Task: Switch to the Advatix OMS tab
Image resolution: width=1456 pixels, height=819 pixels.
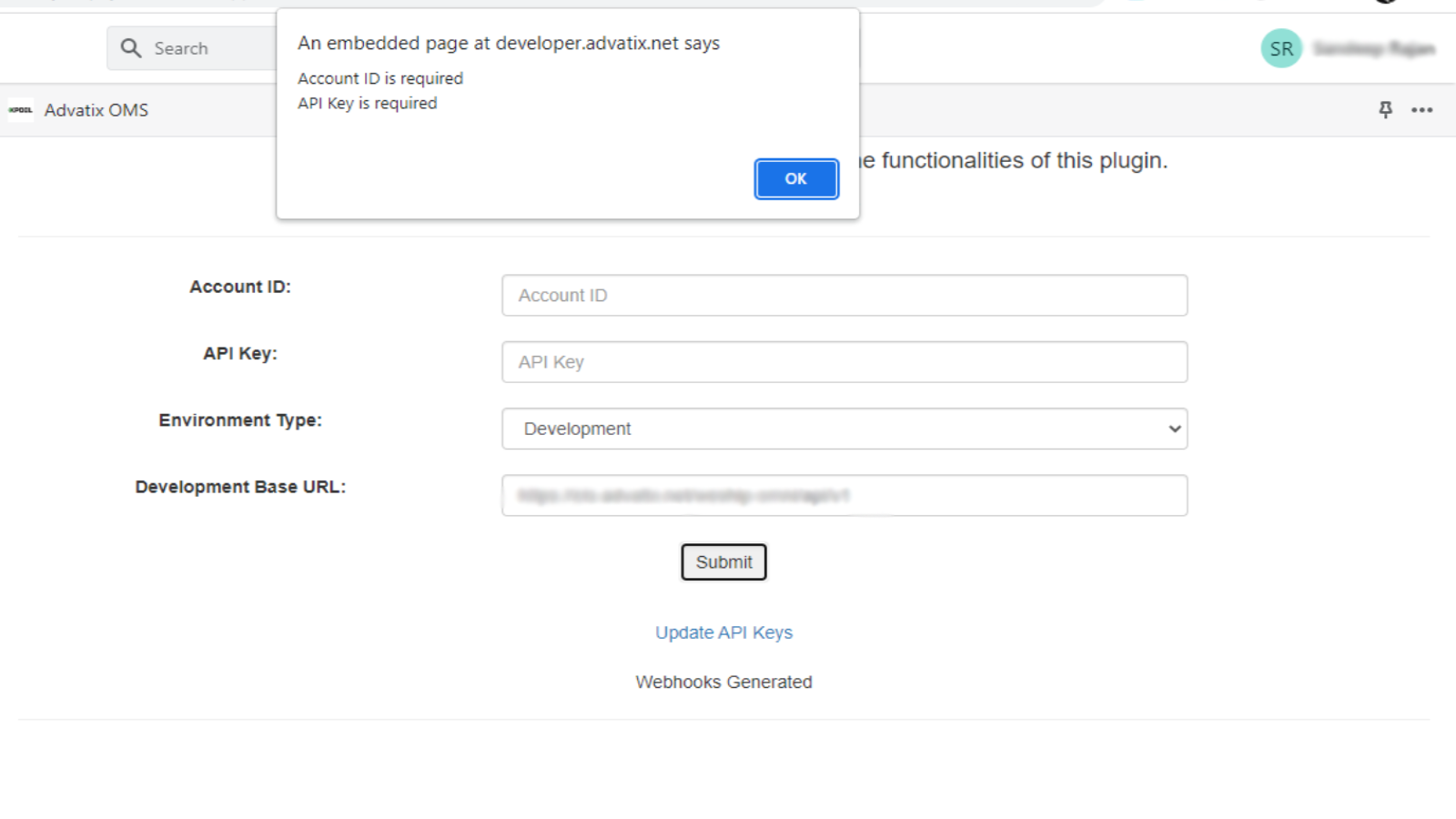Action: coord(96,110)
